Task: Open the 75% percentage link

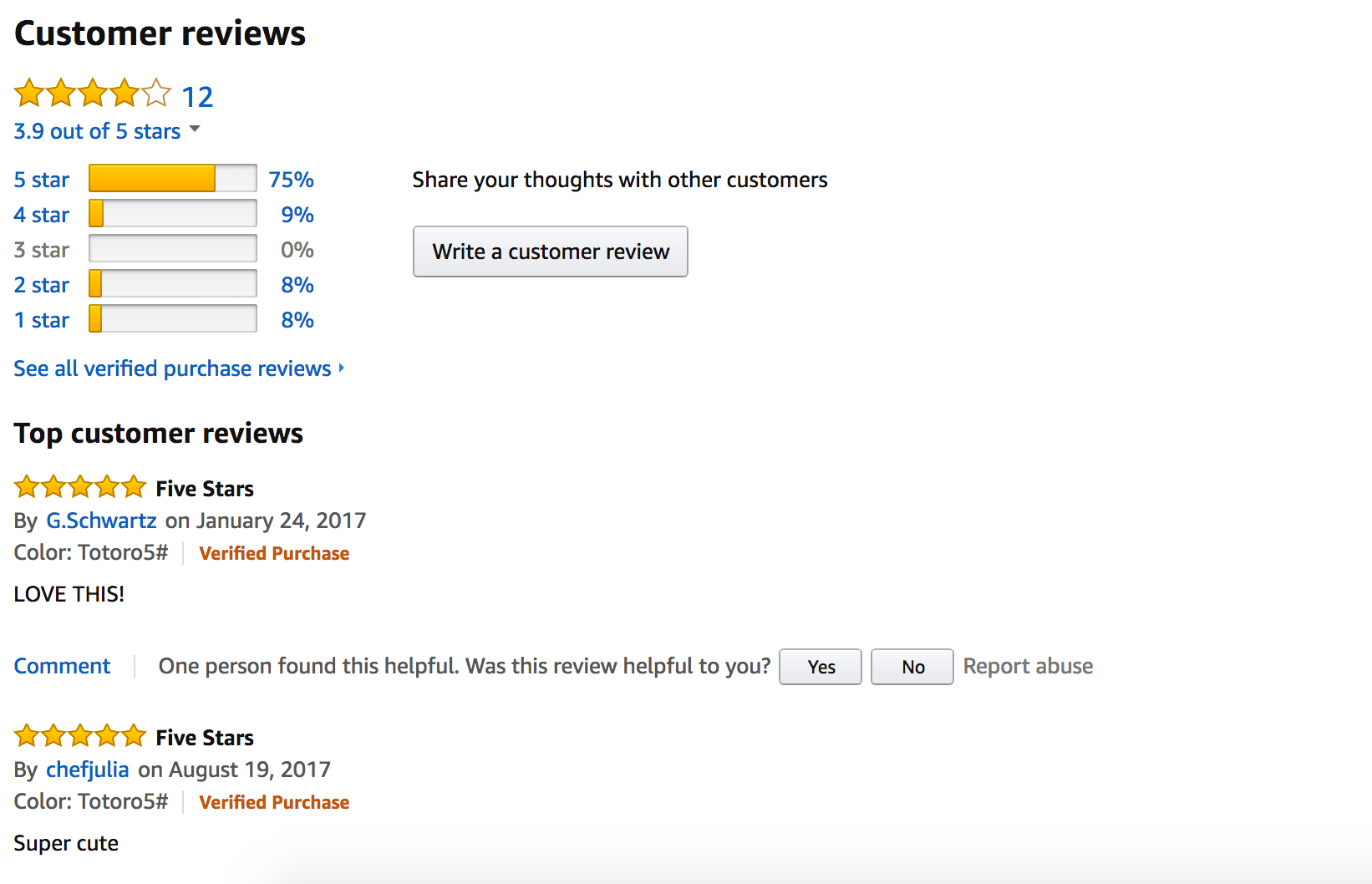Action: tap(291, 180)
